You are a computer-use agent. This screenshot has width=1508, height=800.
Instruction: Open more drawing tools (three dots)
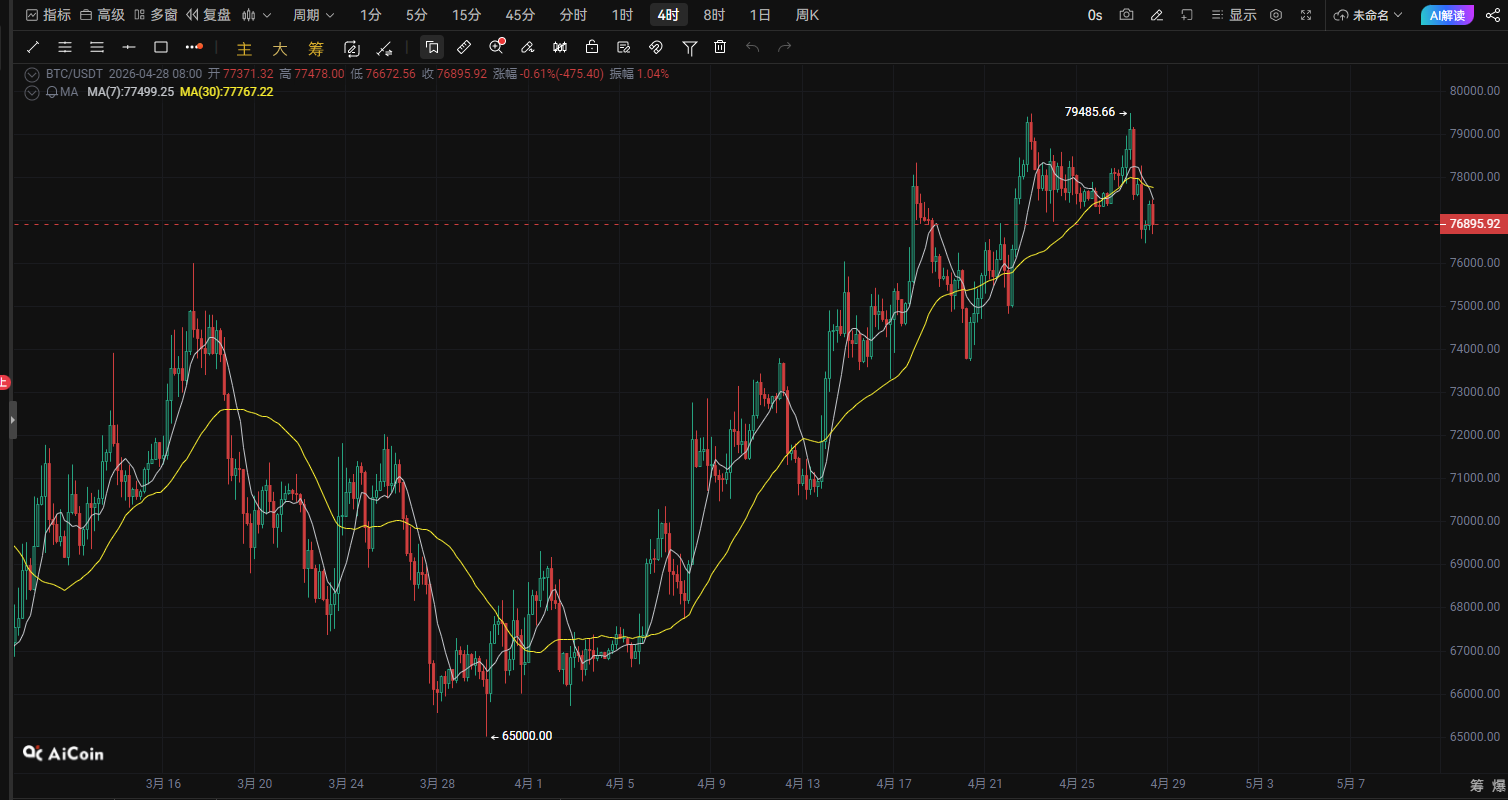[x=194, y=47]
